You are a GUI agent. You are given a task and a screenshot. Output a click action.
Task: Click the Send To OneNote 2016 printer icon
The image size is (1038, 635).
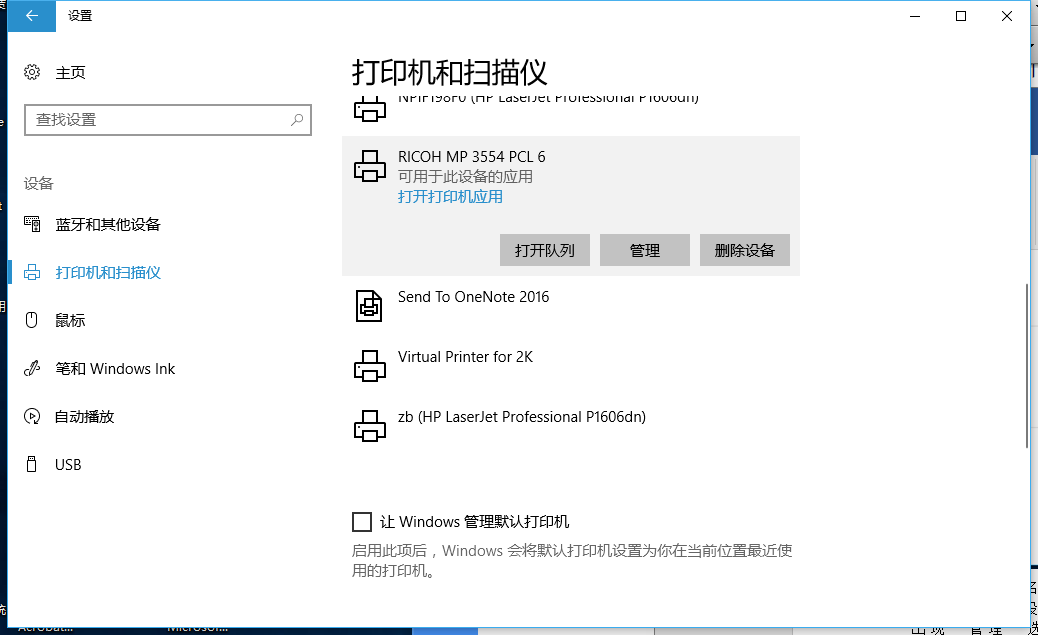coord(369,306)
